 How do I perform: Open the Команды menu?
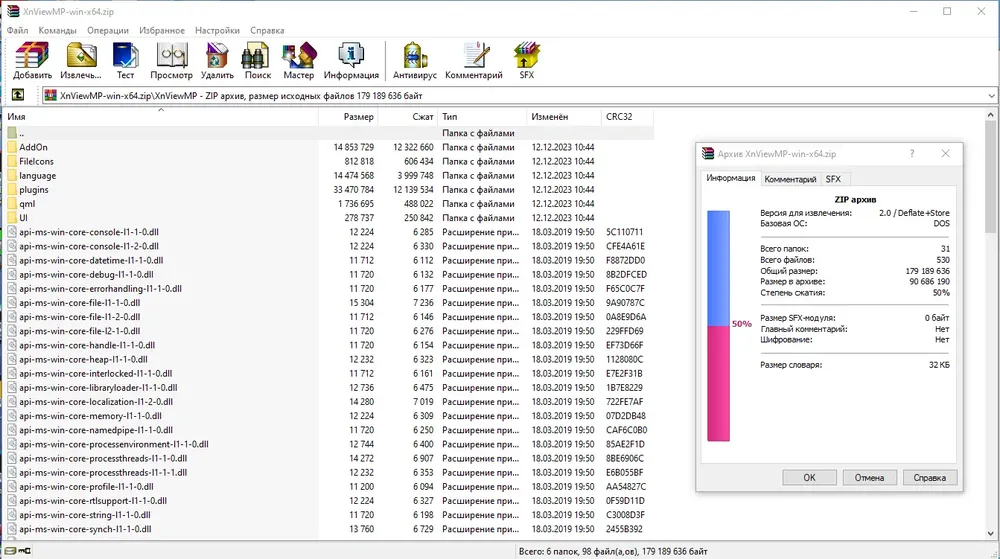click(57, 30)
